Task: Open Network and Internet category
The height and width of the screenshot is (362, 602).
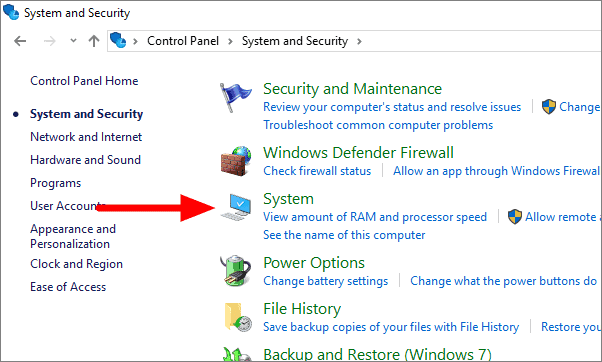Action: coord(86,137)
